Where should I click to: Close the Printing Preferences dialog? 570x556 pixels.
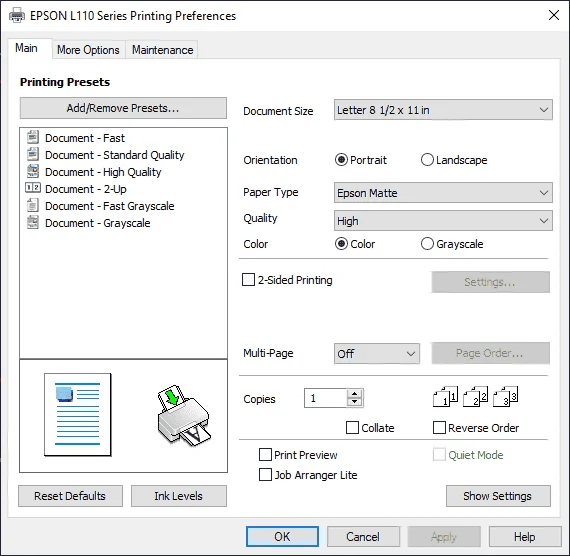point(554,15)
